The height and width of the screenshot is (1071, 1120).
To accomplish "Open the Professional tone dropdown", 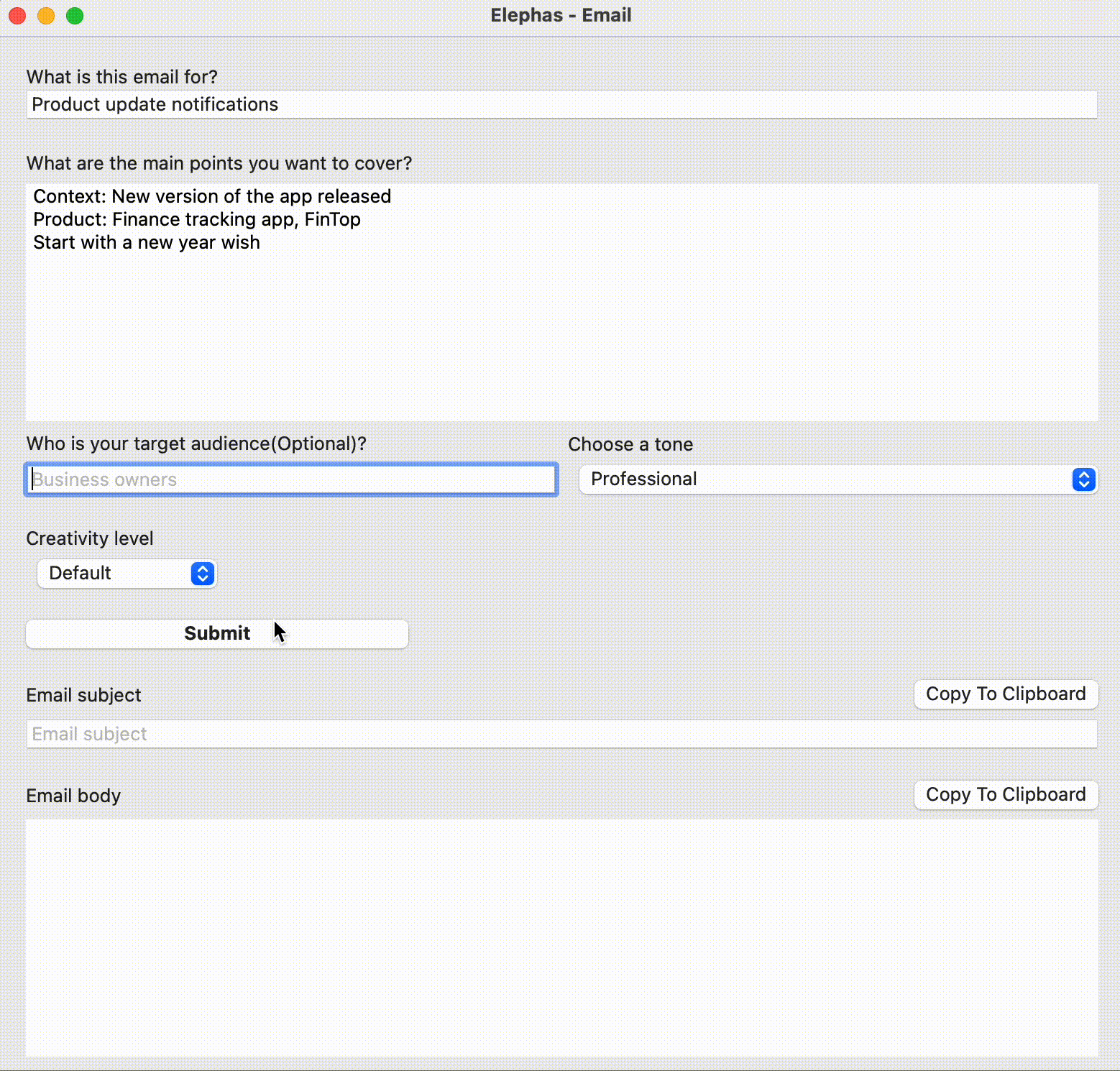I will (x=827, y=479).
